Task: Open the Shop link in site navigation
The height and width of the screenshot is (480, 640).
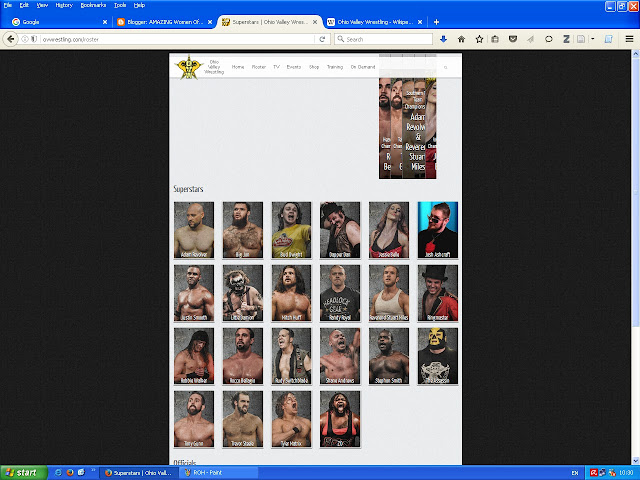Action: 314,67
